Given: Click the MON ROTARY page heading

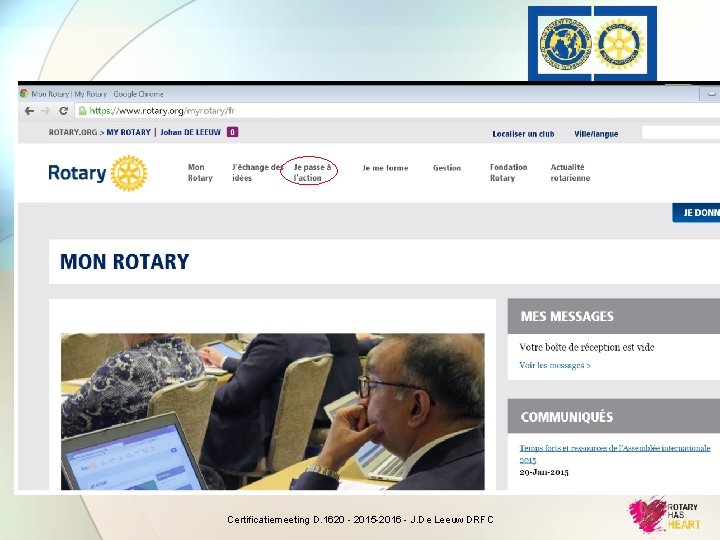Looking at the screenshot, I should pos(124,262).
